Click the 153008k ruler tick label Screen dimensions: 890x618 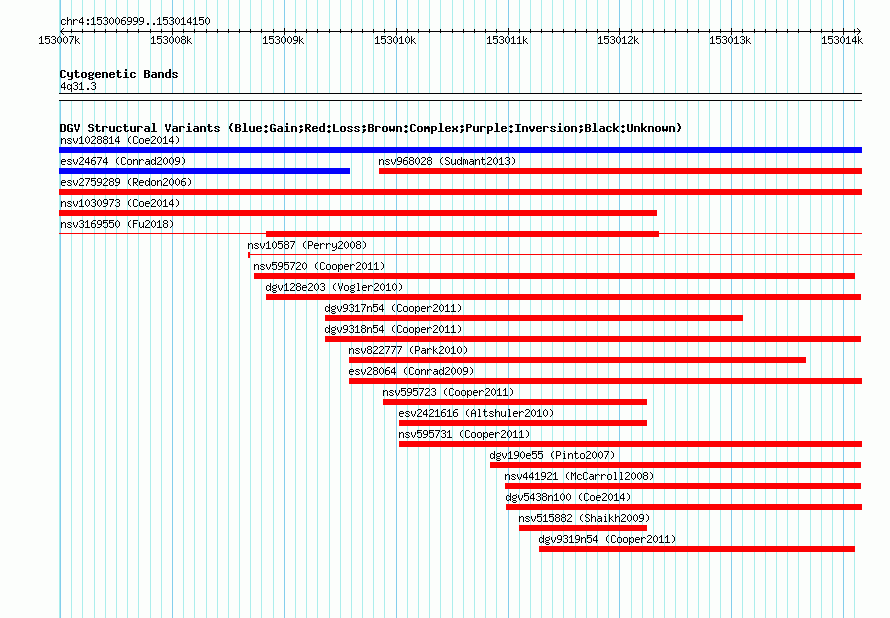pos(171,40)
